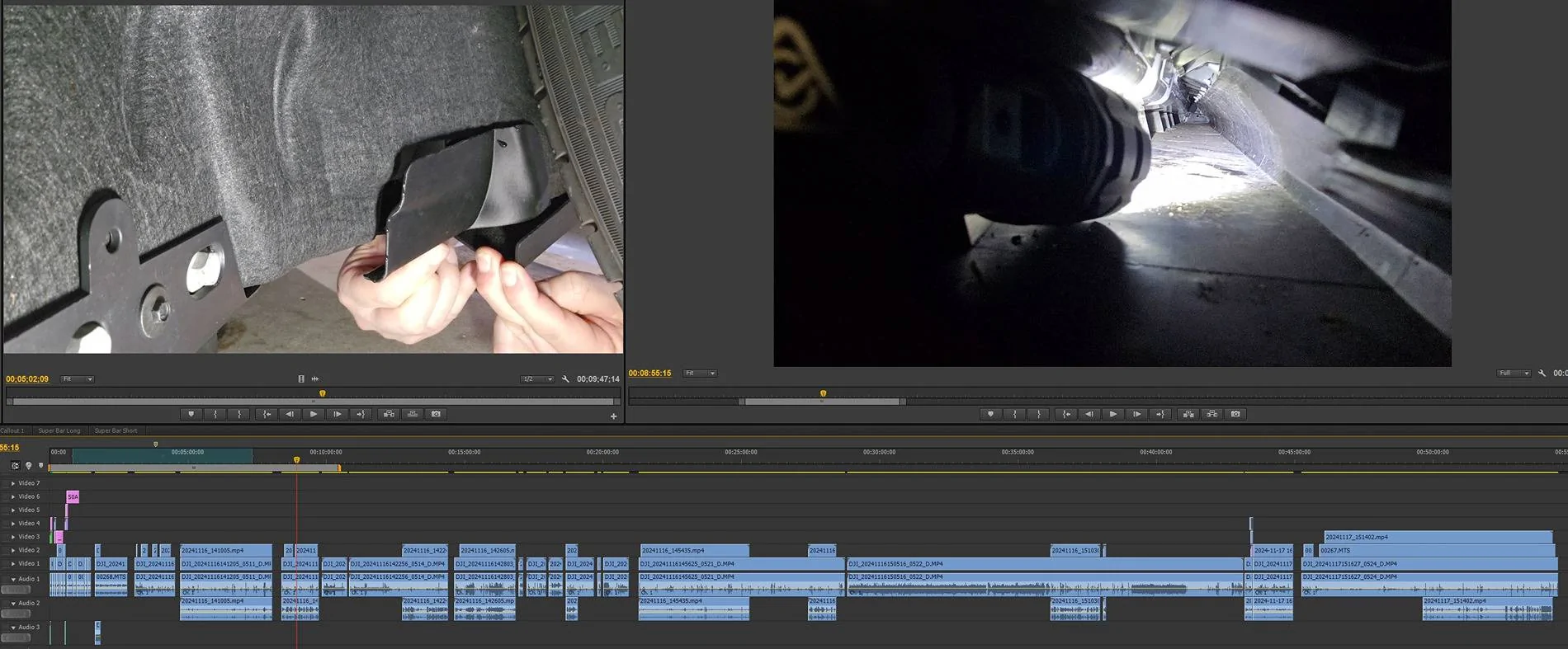Viewport: 1568px width, 649px height.
Task: Select clip 20241116_141005.mp4 on Video 2
Action: click(226, 550)
